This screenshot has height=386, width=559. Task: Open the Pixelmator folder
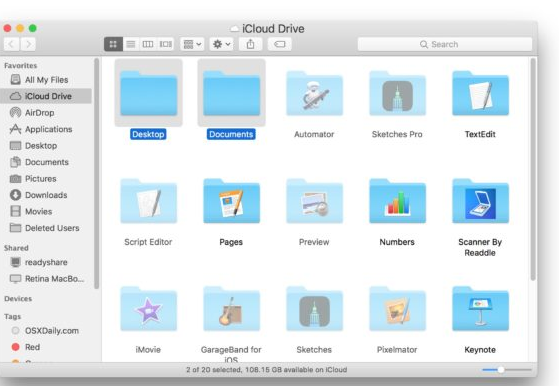tap(397, 309)
